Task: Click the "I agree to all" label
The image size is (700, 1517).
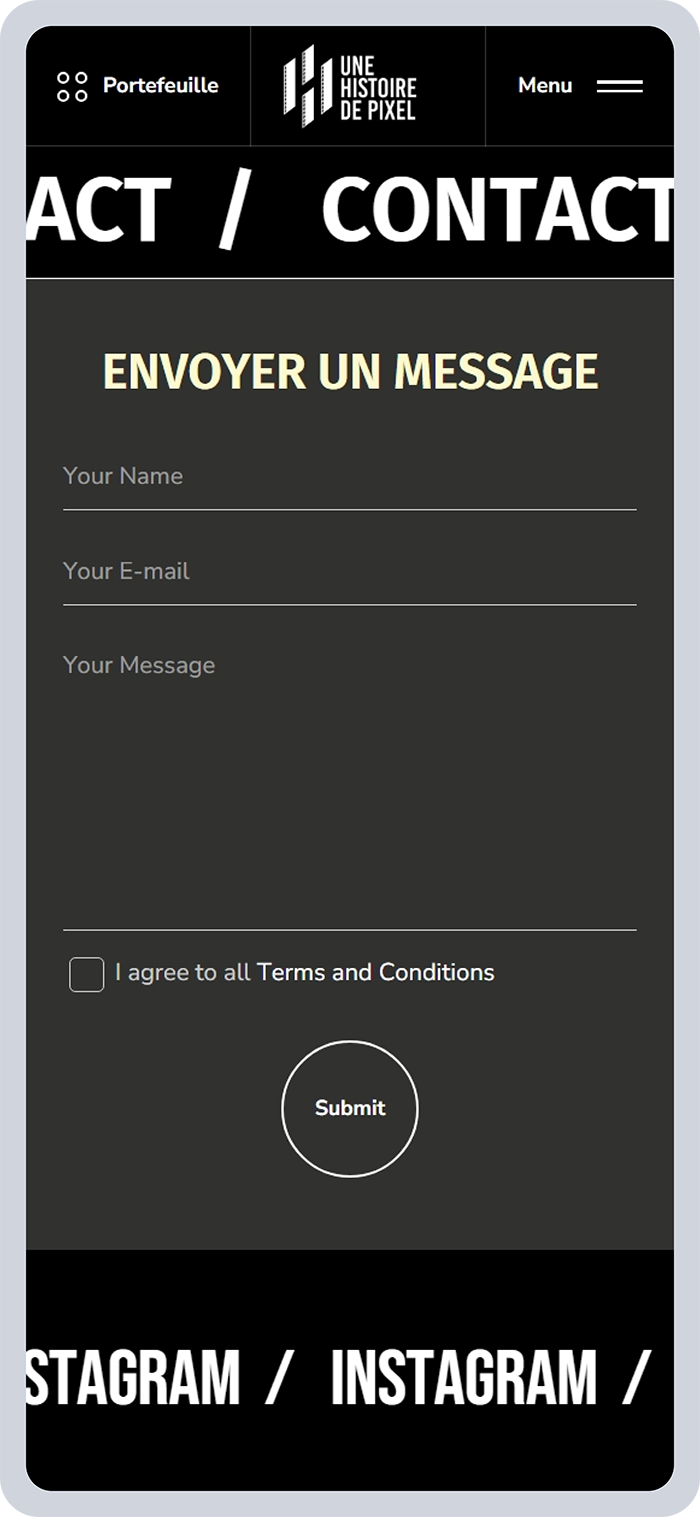Action: pos(182,973)
